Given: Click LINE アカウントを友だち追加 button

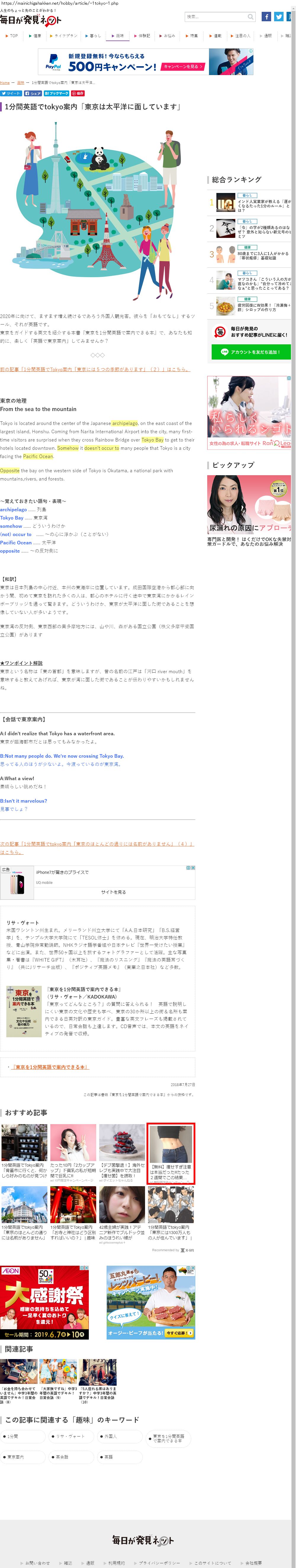Looking at the screenshot, I should [251, 353].
